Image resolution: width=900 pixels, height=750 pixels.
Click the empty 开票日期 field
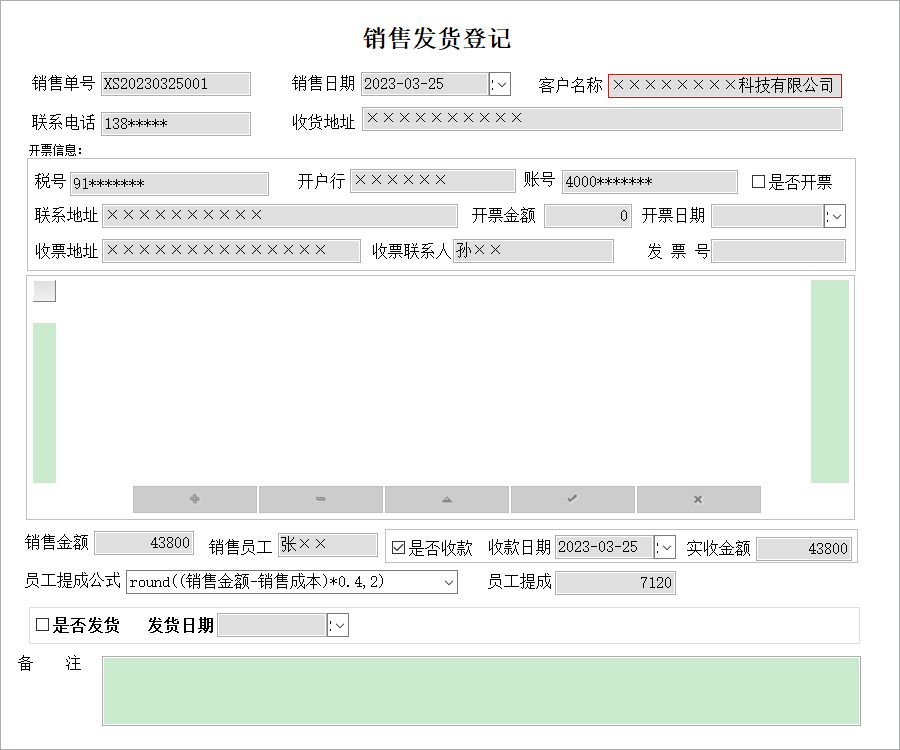(x=767, y=216)
